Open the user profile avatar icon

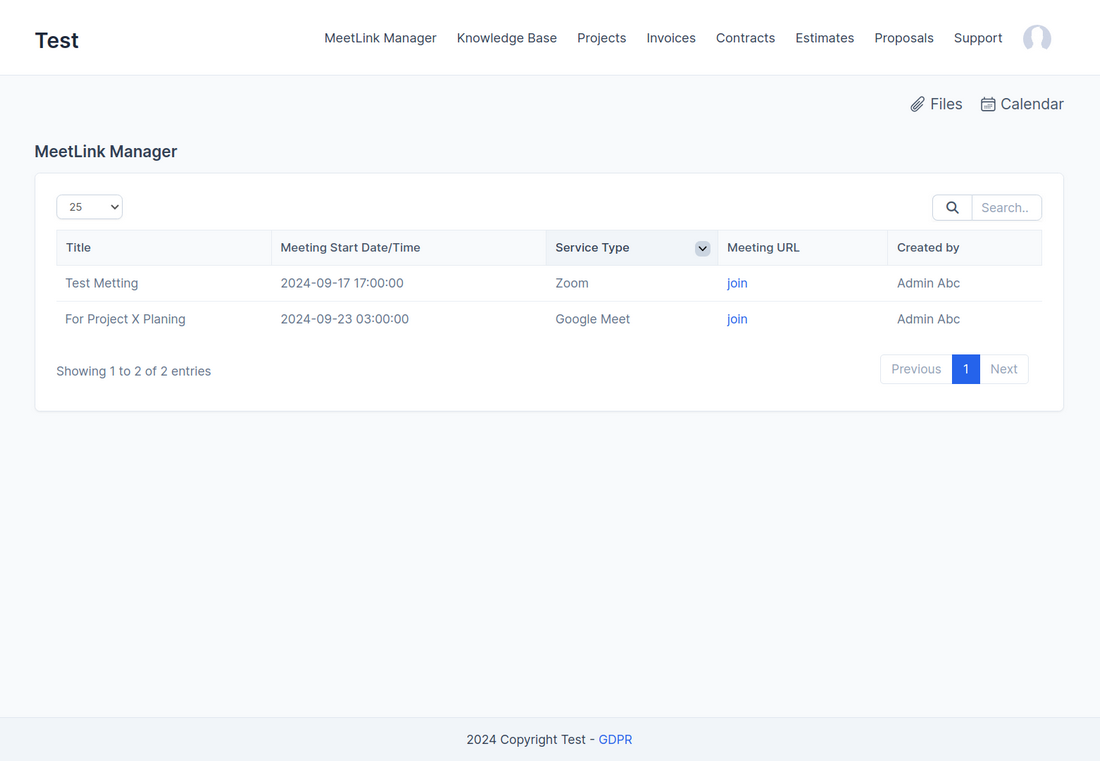1036,38
